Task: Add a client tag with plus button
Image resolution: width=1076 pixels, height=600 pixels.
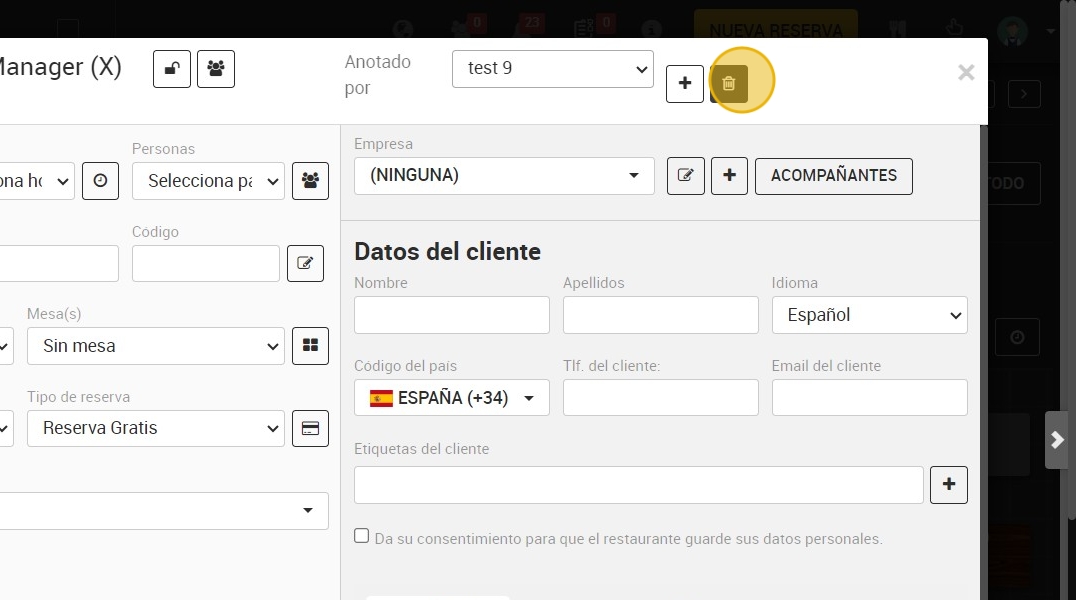Action: pyautogui.click(x=949, y=485)
